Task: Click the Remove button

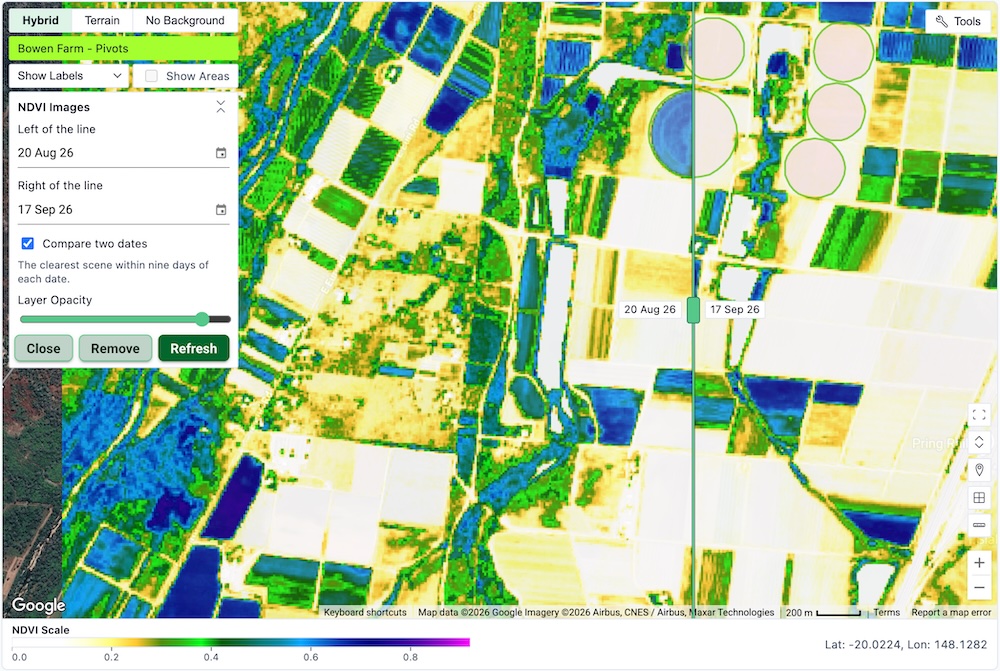Action: coord(115,348)
